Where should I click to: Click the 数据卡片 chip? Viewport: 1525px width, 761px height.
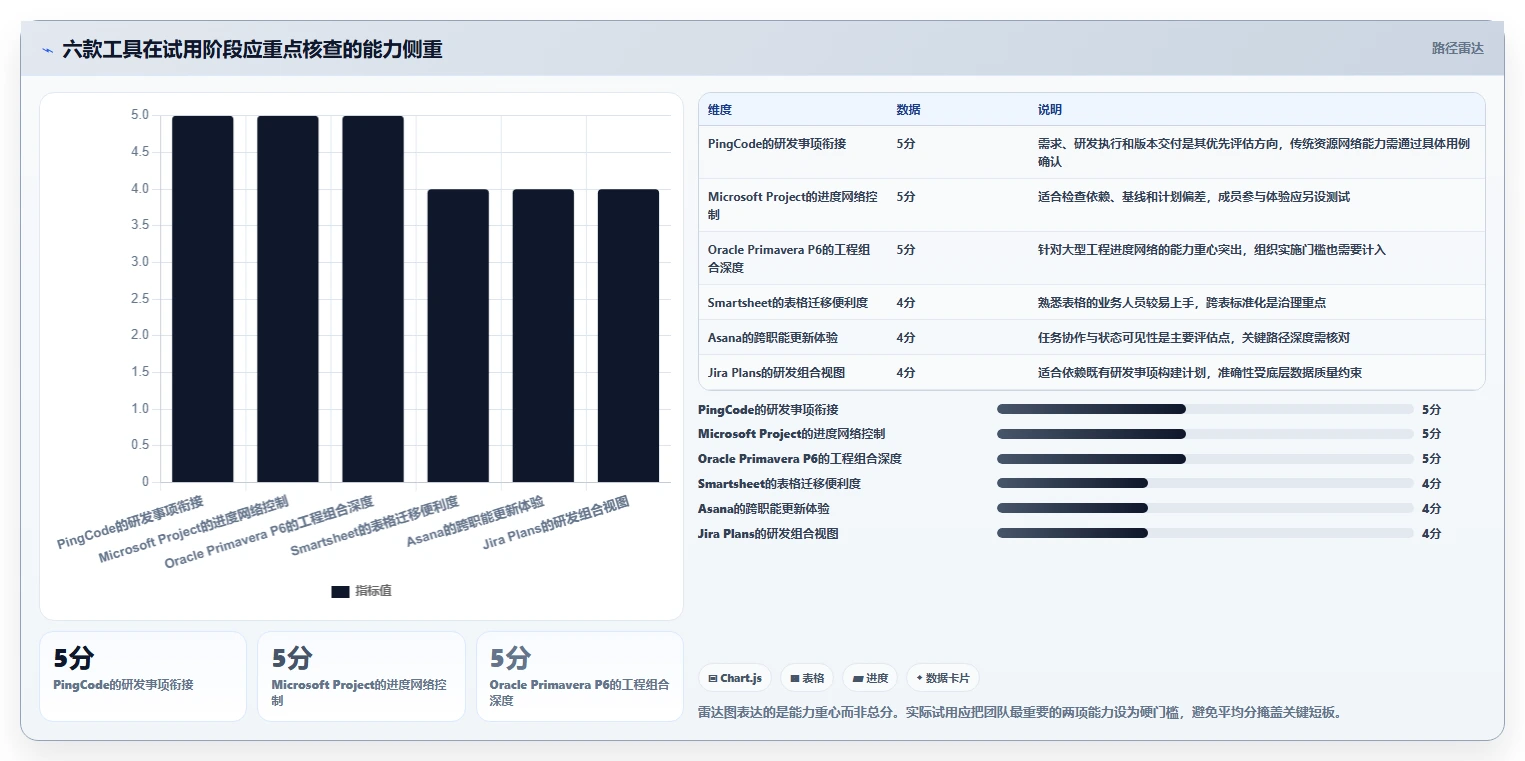943,678
